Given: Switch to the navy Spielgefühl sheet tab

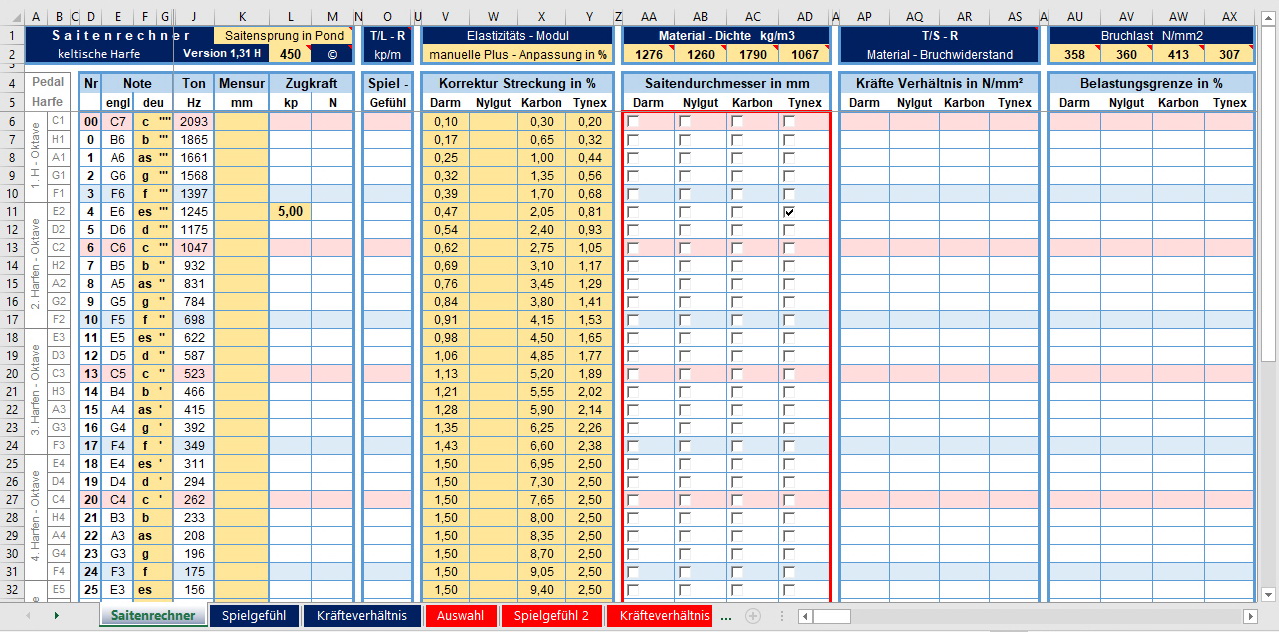Looking at the screenshot, I should [254, 616].
